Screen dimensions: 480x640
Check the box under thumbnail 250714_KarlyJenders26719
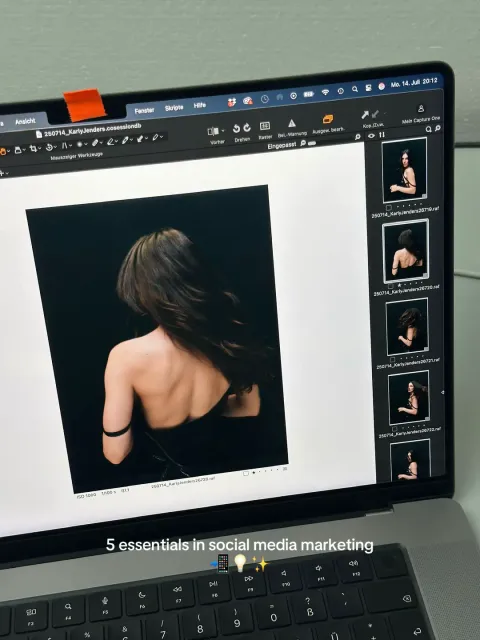389,208
